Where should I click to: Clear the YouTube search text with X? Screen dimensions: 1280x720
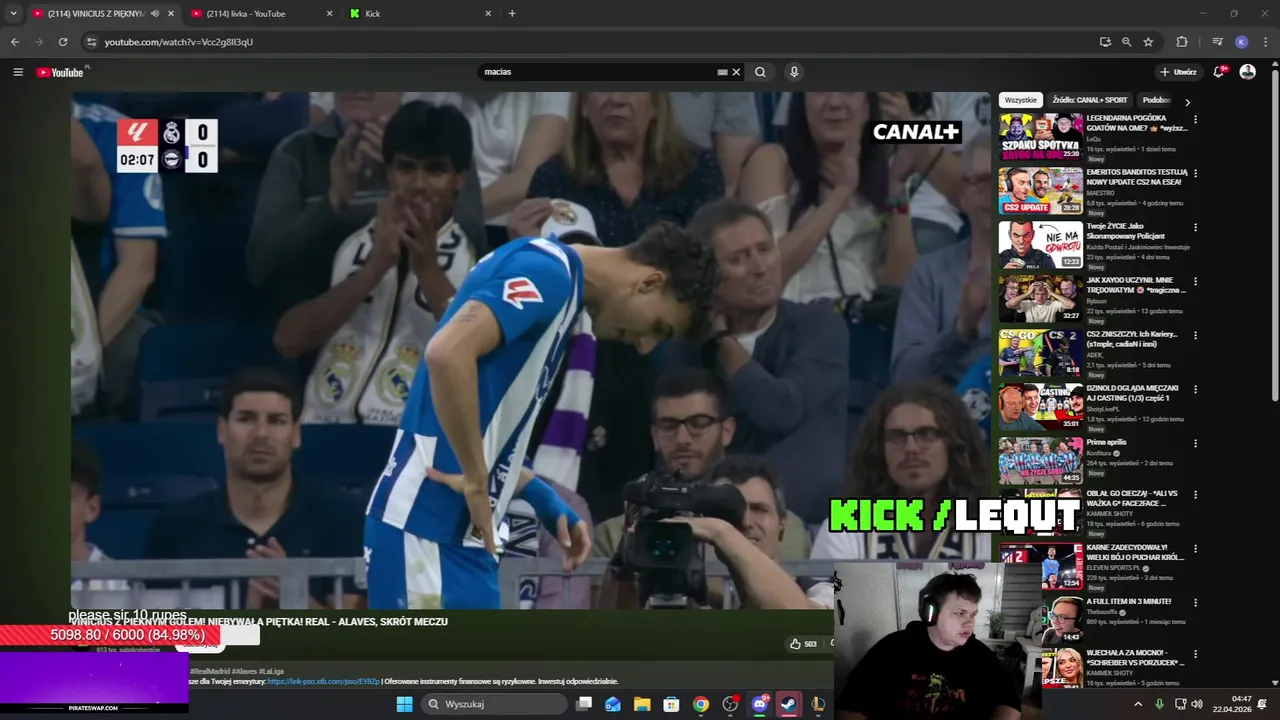click(x=736, y=72)
